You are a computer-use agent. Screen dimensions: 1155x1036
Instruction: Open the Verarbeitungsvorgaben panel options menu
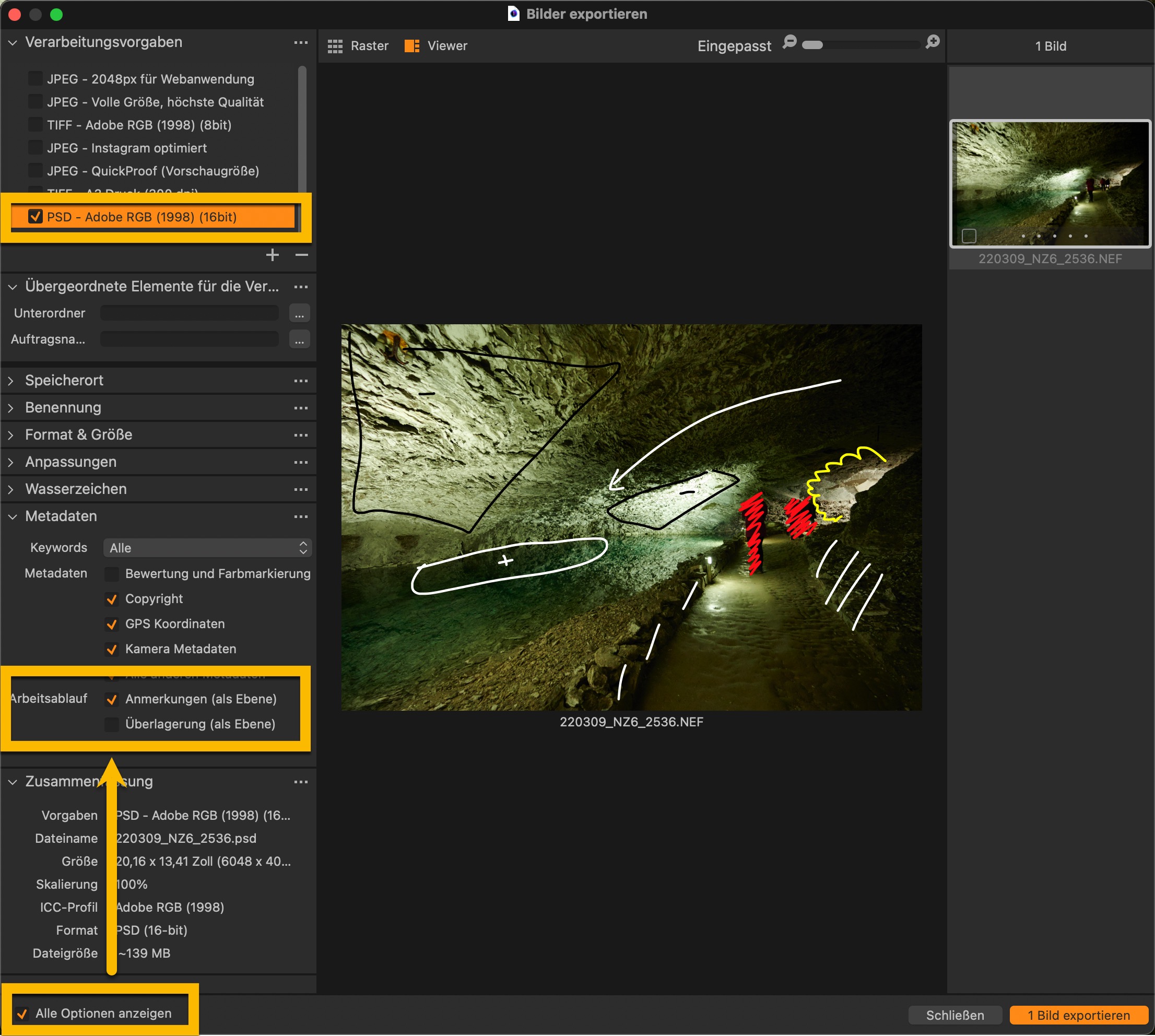tap(301, 43)
